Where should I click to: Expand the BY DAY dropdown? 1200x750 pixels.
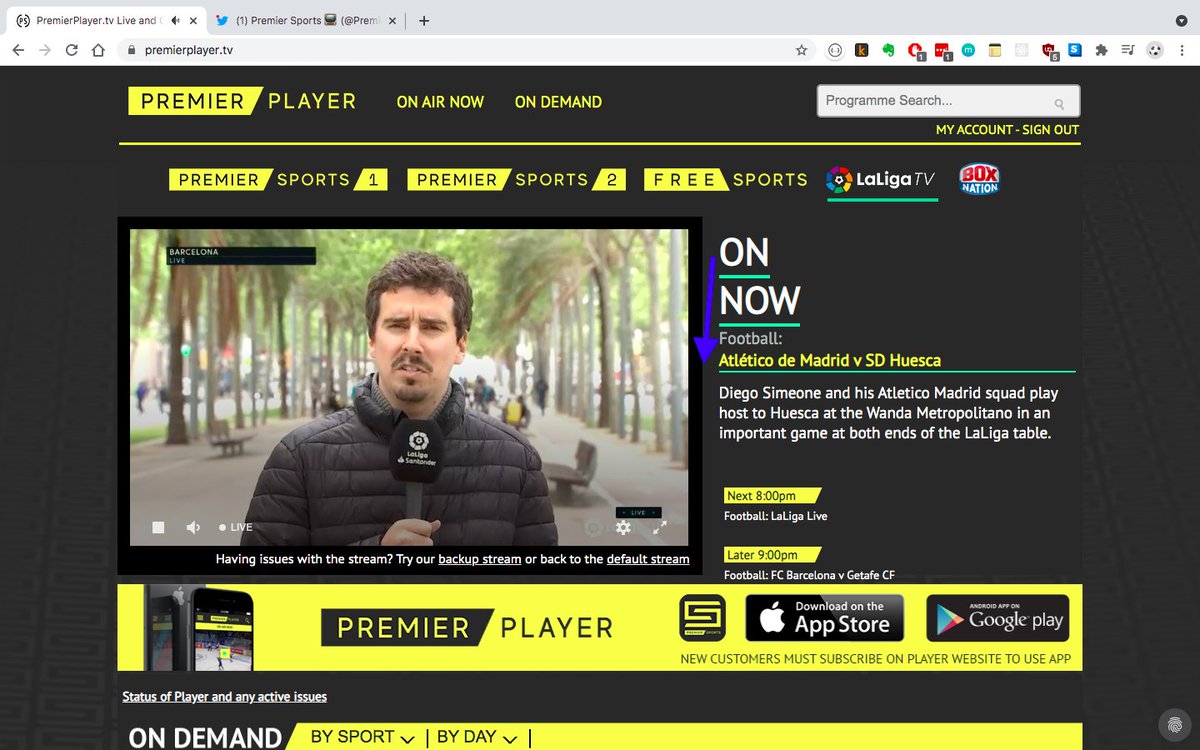[477, 737]
